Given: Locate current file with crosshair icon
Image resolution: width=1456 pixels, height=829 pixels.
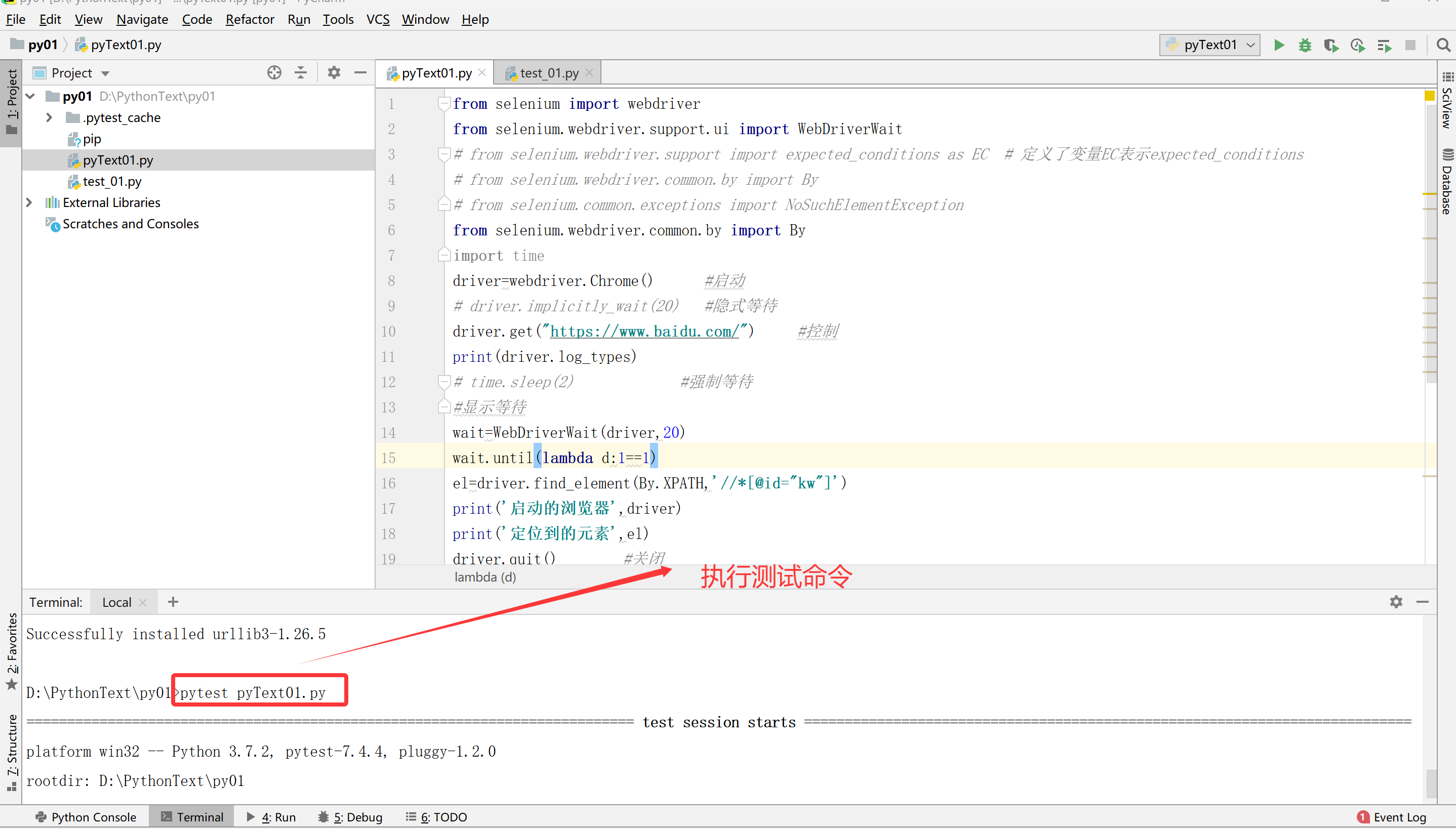Looking at the screenshot, I should [274, 72].
